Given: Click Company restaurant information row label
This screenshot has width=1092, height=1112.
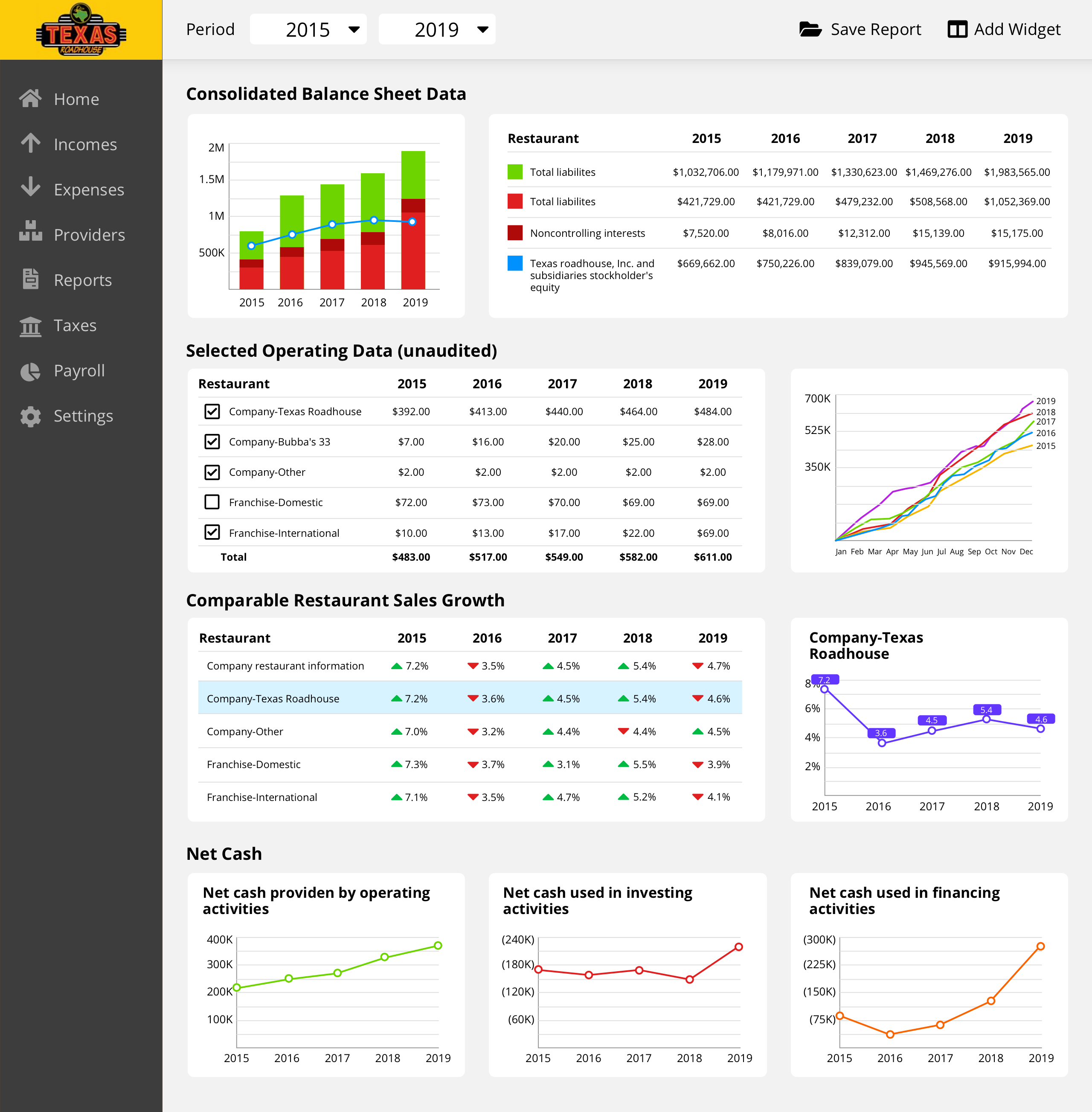Looking at the screenshot, I should (x=285, y=666).
